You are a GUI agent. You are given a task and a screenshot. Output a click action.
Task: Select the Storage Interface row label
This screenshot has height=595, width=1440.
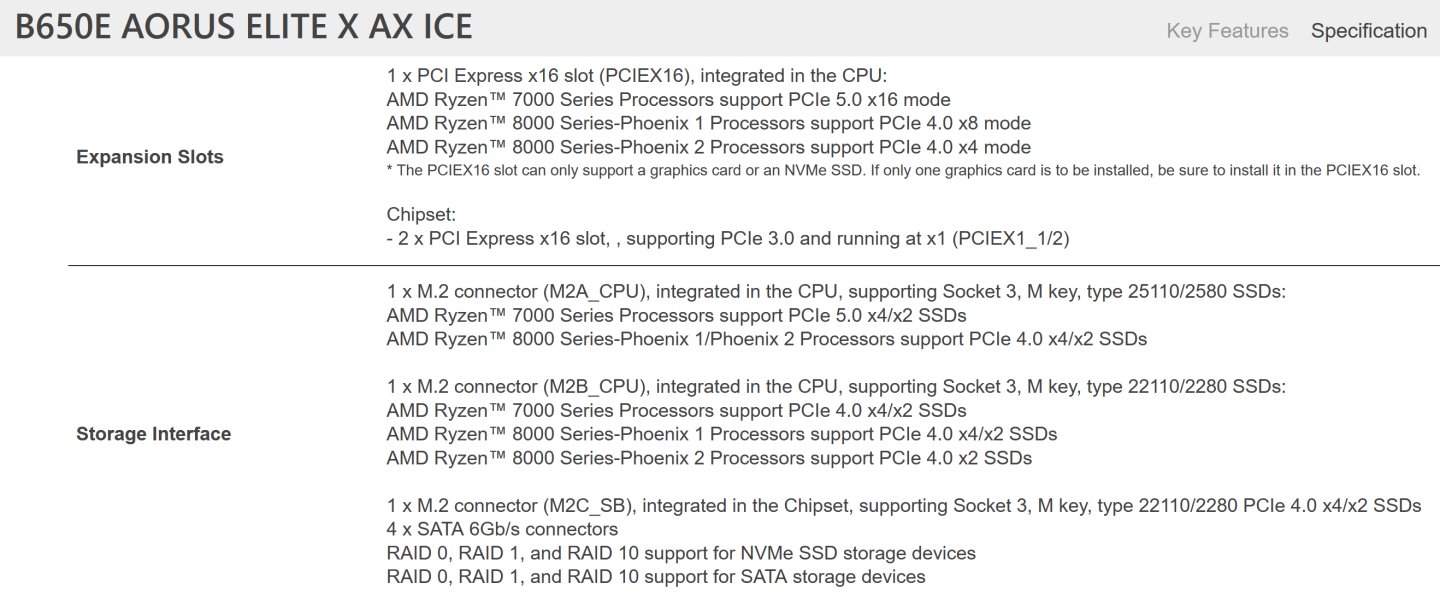(153, 434)
